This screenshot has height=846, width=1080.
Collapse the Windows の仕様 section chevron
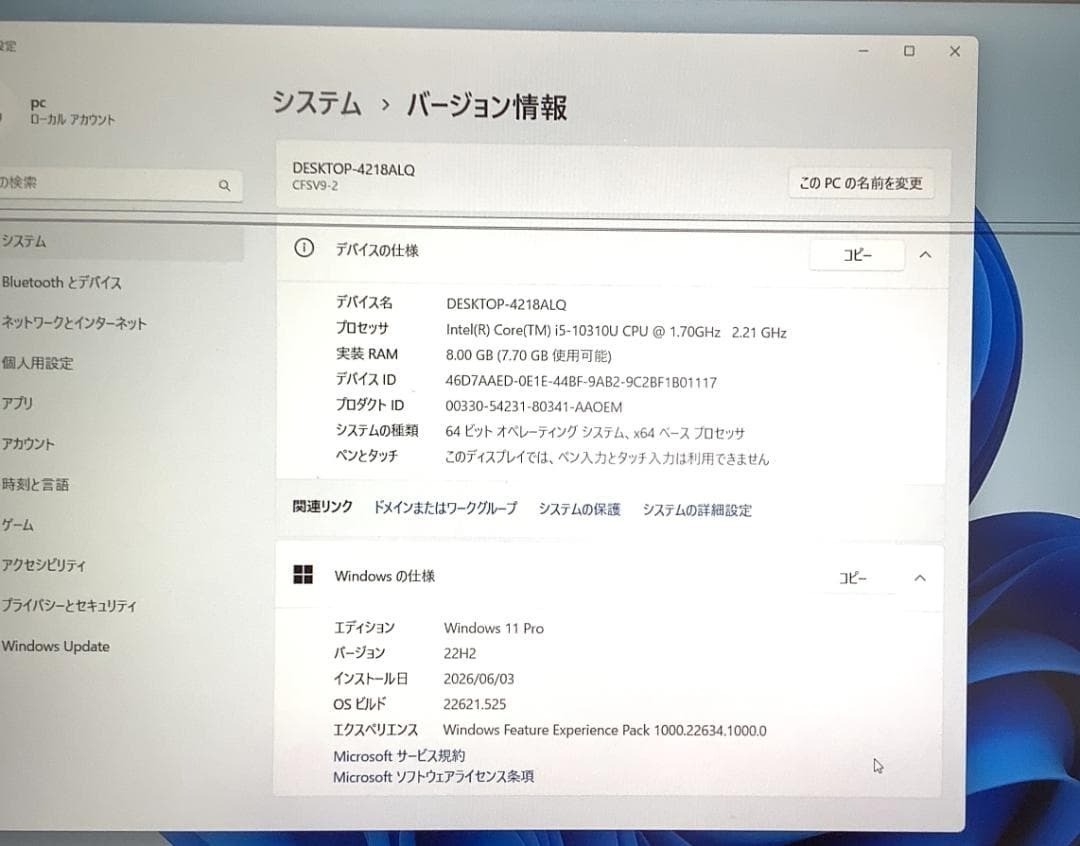(920, 577)
